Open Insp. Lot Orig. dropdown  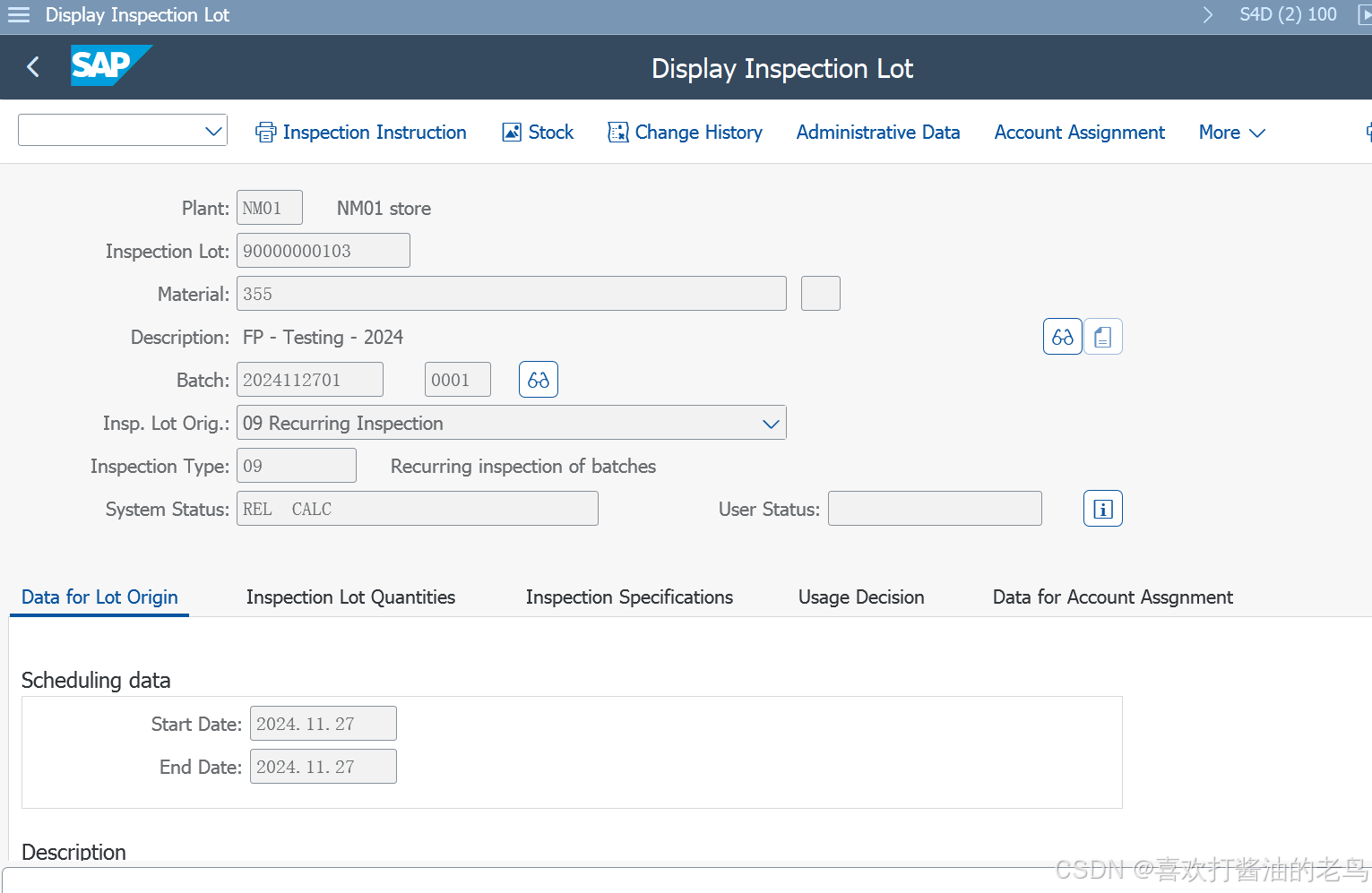coord(771,424)
